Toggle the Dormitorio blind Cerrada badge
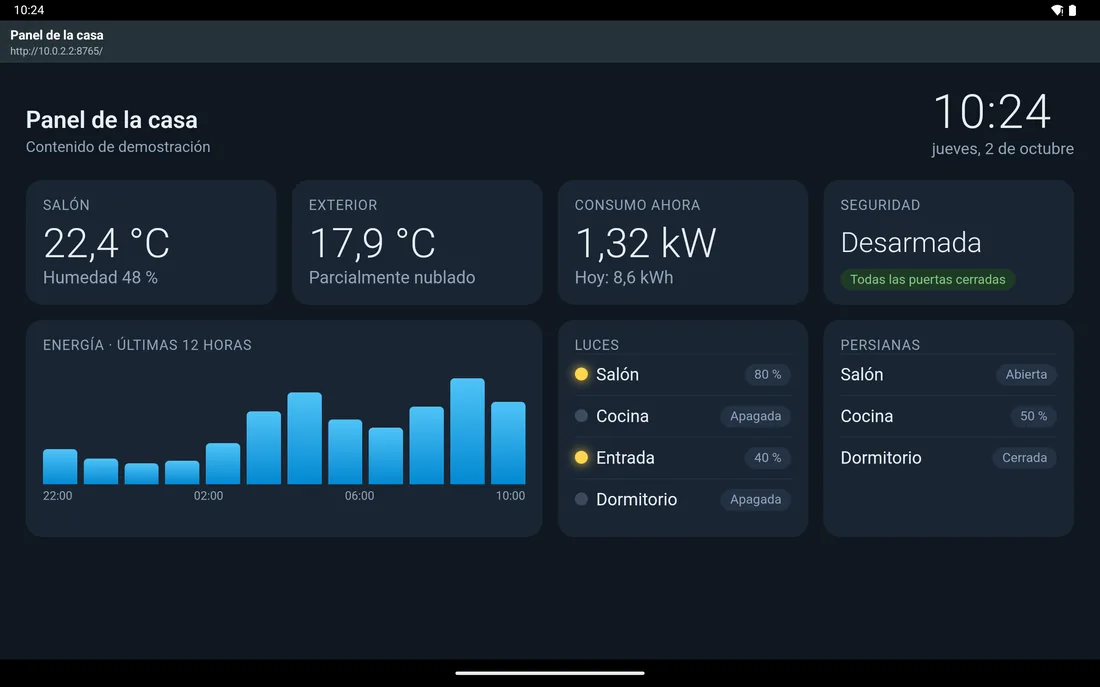 click(x=1024, y=458)
